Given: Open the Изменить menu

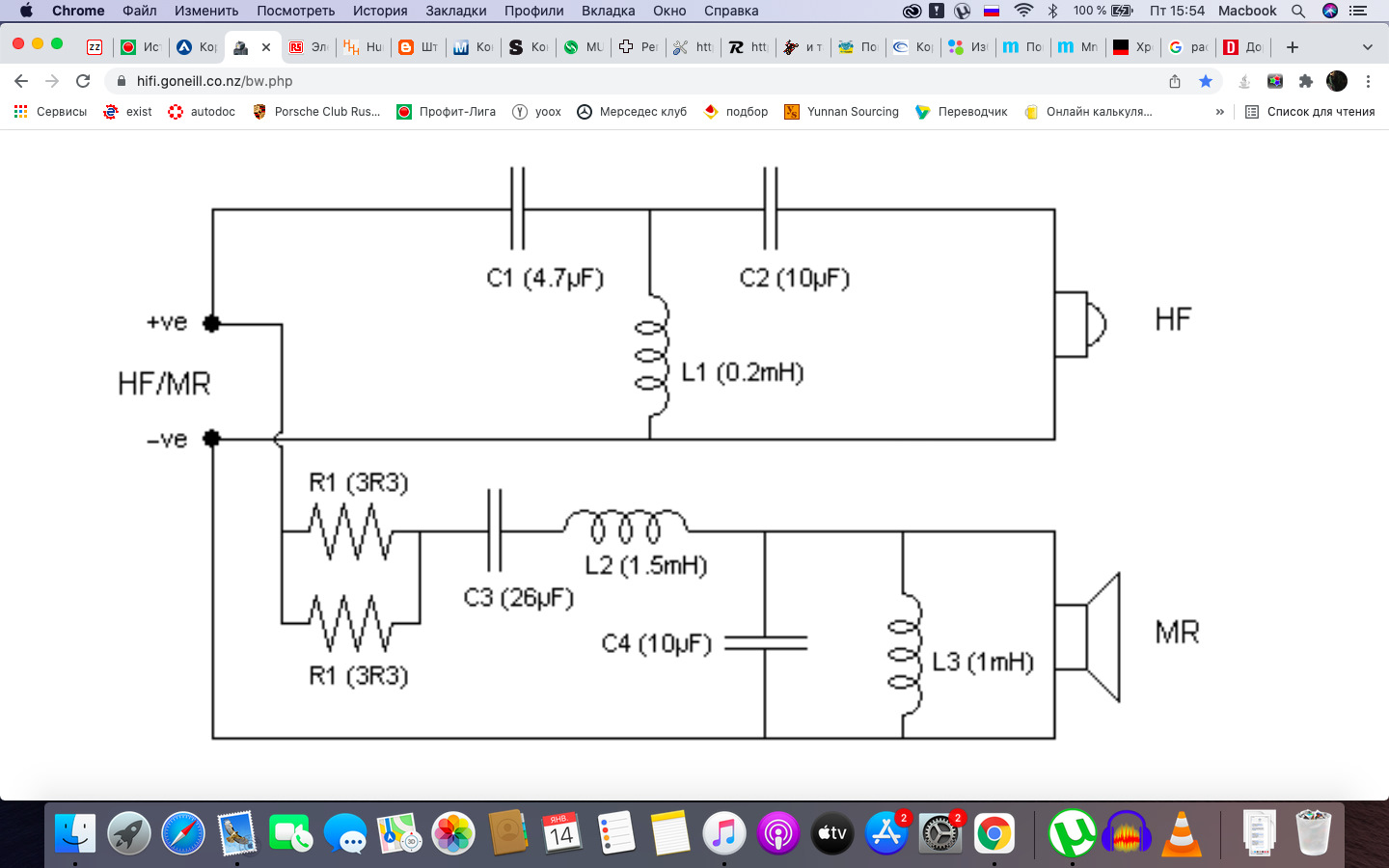Looking at the screenshot, I should (206, 11).
